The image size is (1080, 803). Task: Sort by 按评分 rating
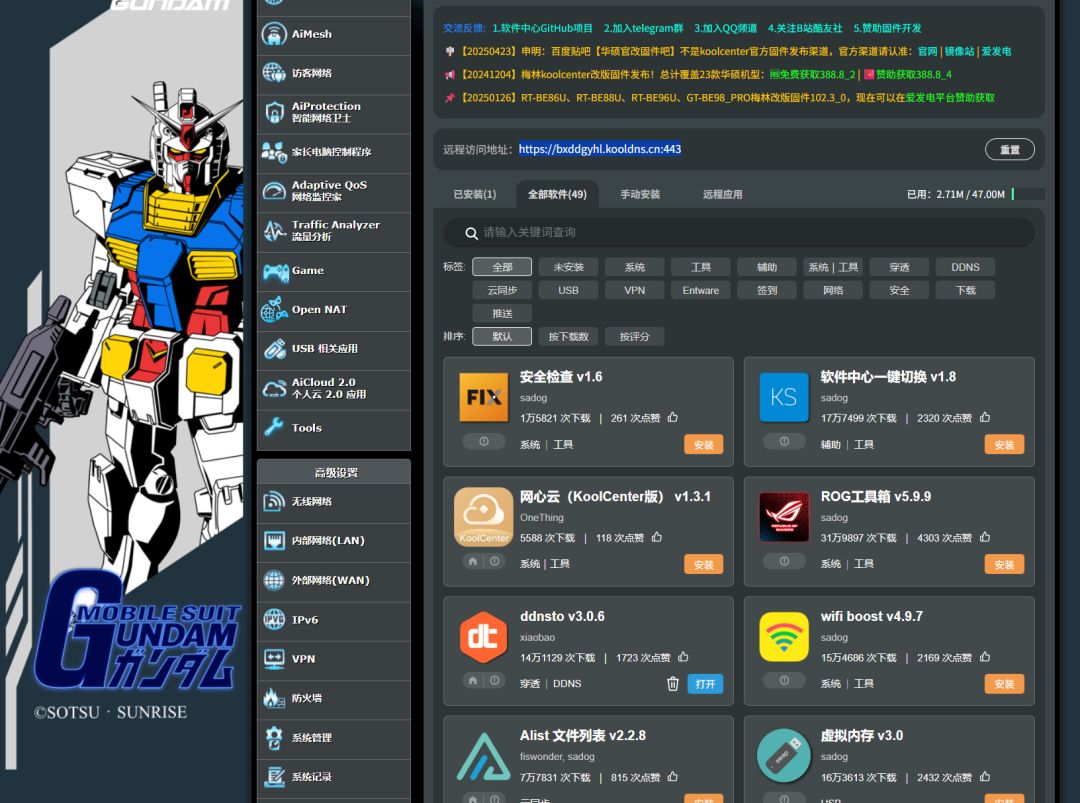point(634,337)
